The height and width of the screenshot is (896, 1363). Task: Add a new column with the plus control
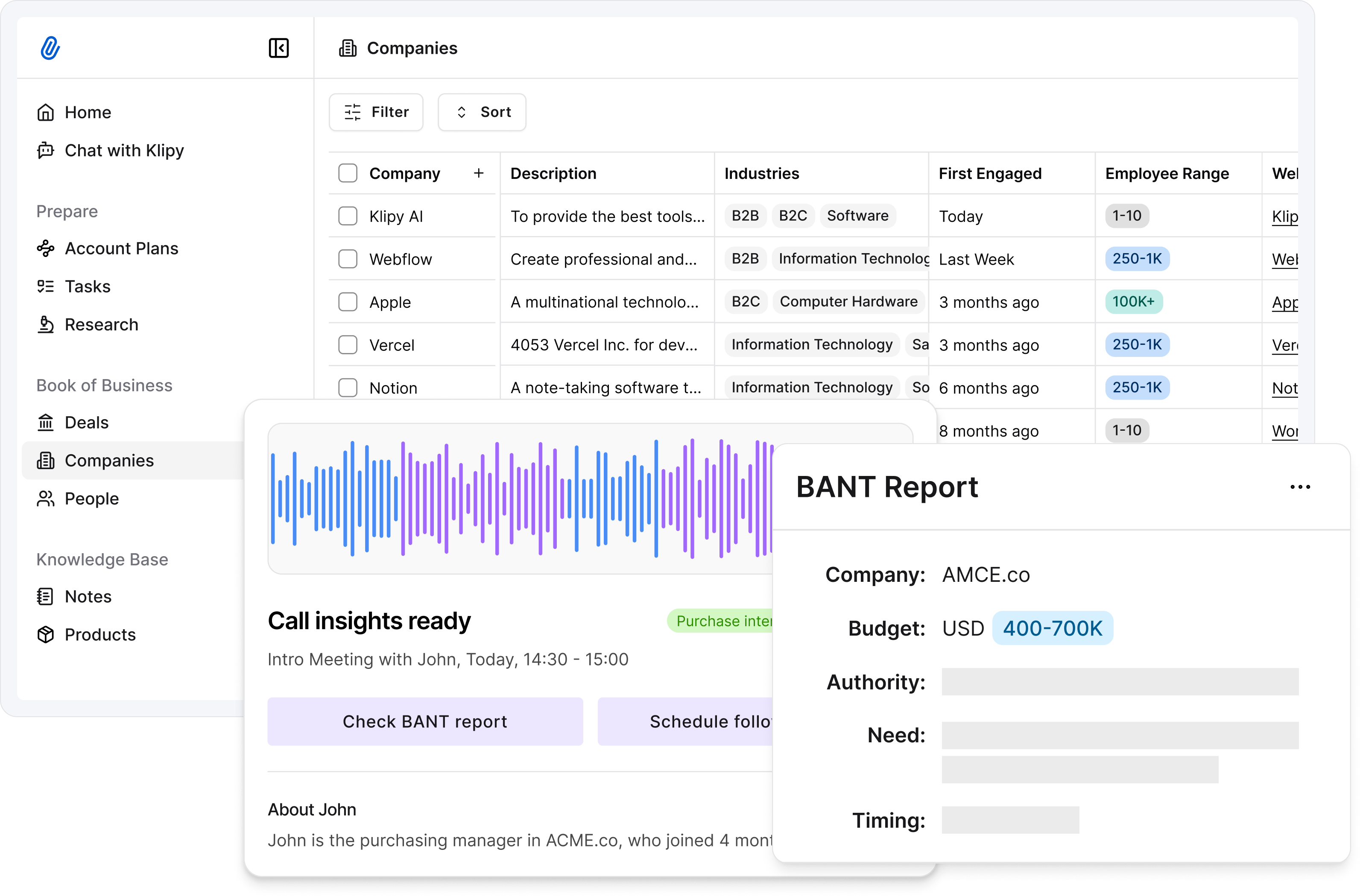pos(479,173)
